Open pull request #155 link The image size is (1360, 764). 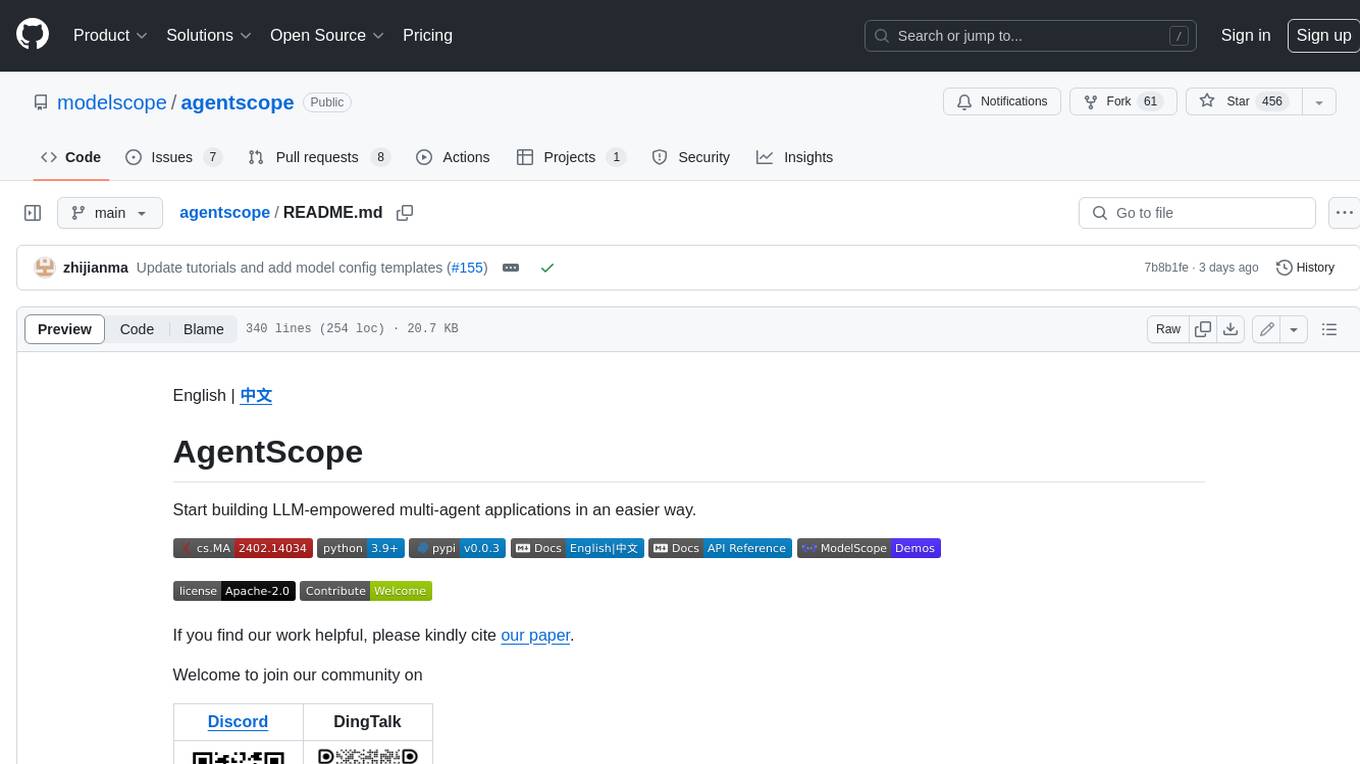tap(467, 268)
